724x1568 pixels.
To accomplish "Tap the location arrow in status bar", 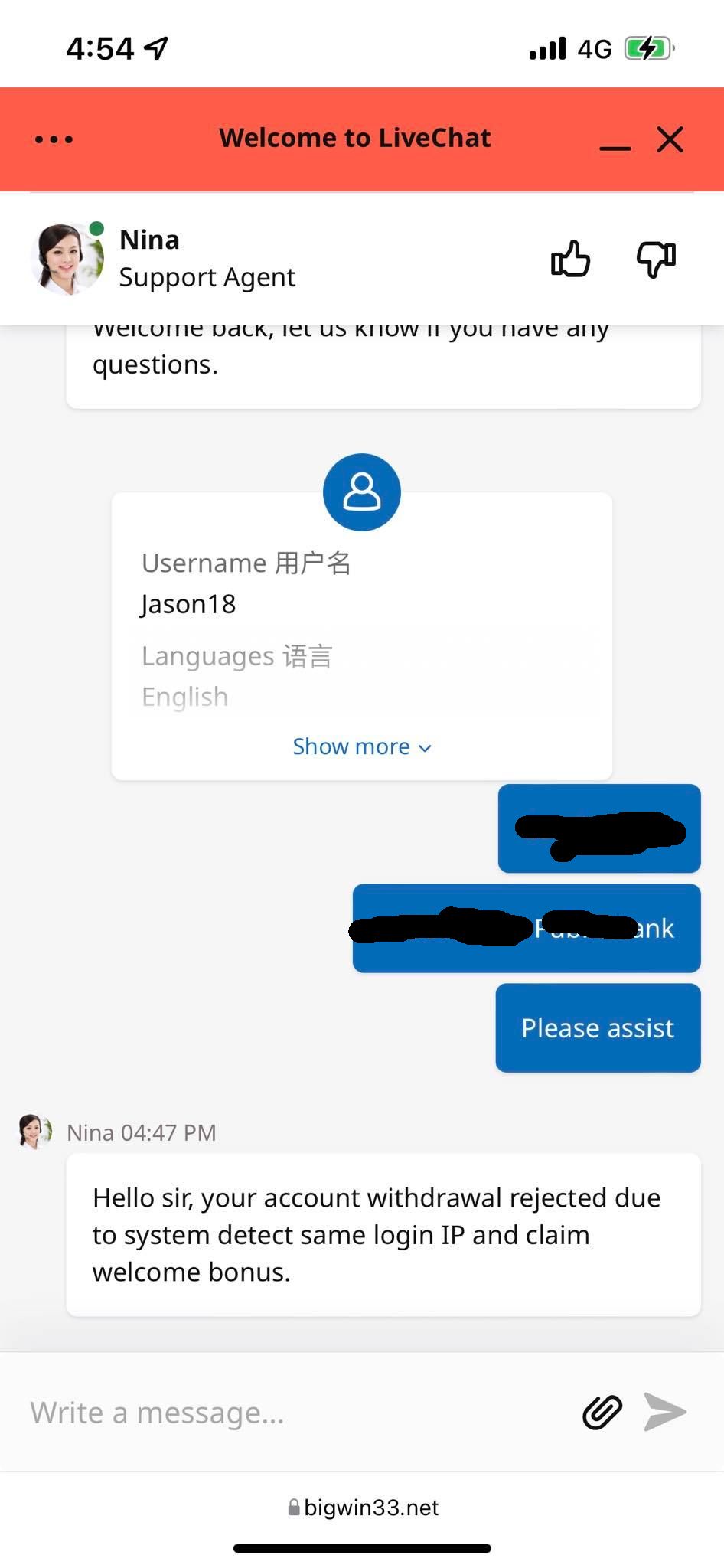I will [156, 48].
